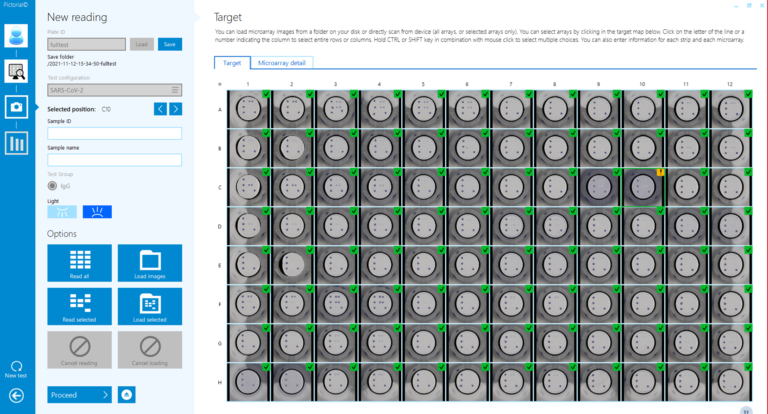Click the Load selected button
Screen dimensions: 768x414
tap(150, 306)
